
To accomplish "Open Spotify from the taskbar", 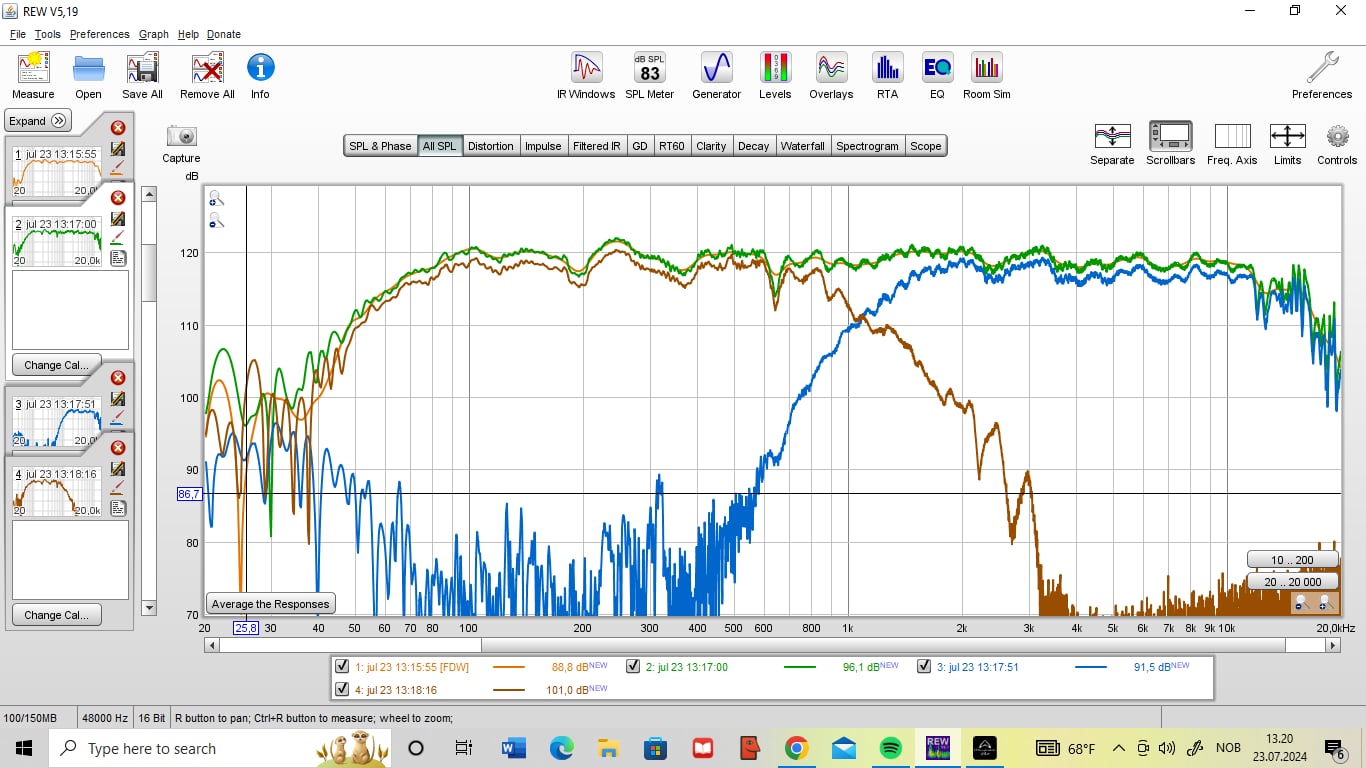I will coord(890,748).
